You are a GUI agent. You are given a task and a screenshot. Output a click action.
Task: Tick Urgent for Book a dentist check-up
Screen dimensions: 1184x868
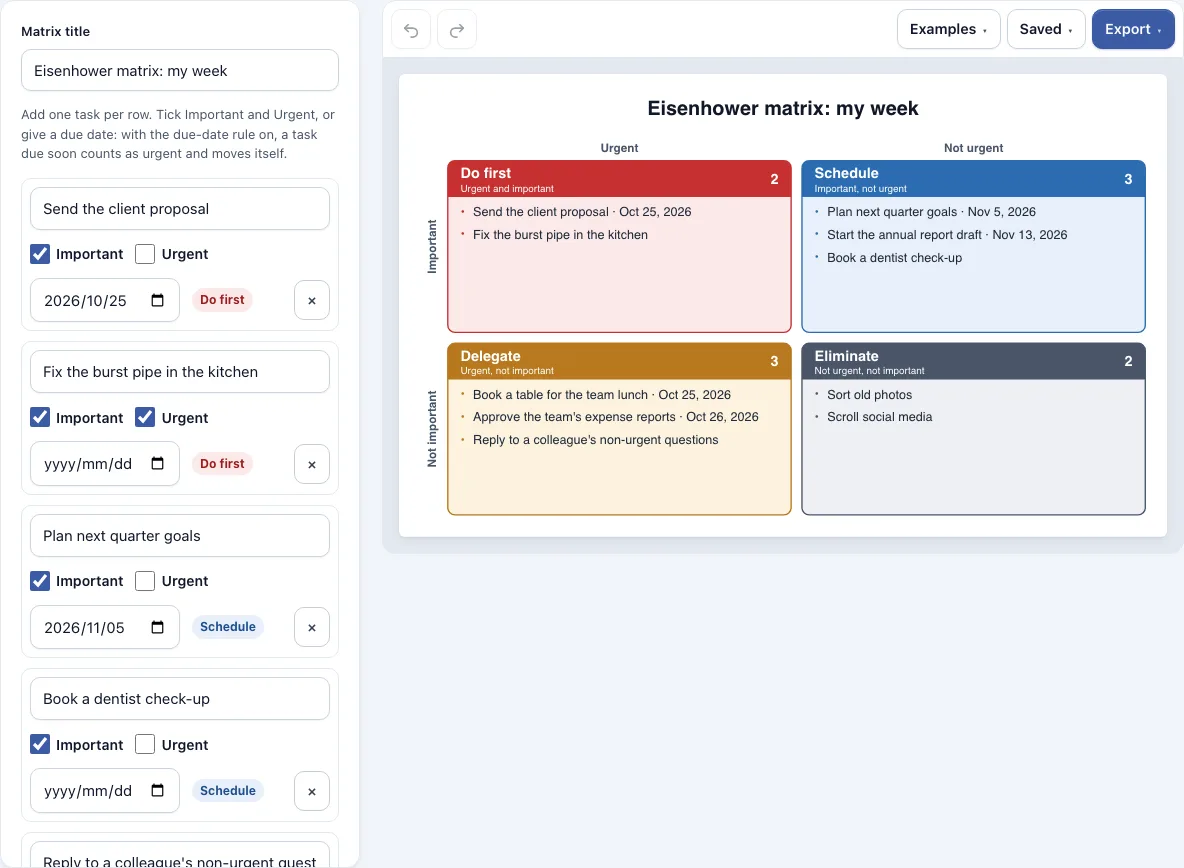145,744
